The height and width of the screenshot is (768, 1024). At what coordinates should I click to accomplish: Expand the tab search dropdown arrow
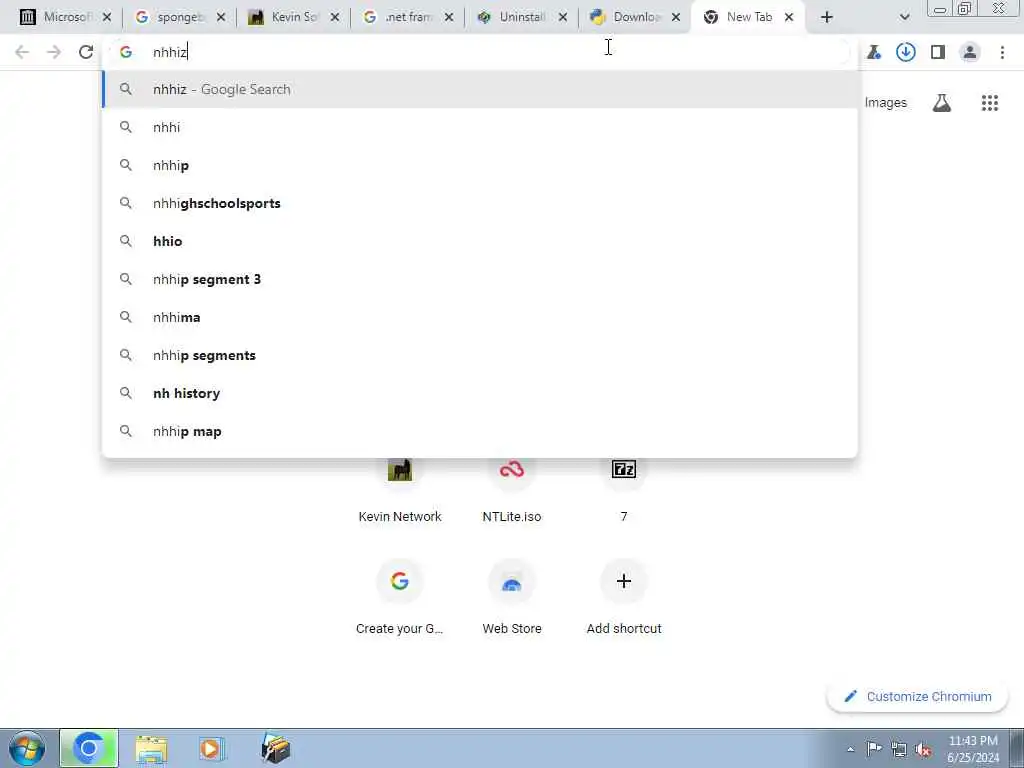coord(904,17)
